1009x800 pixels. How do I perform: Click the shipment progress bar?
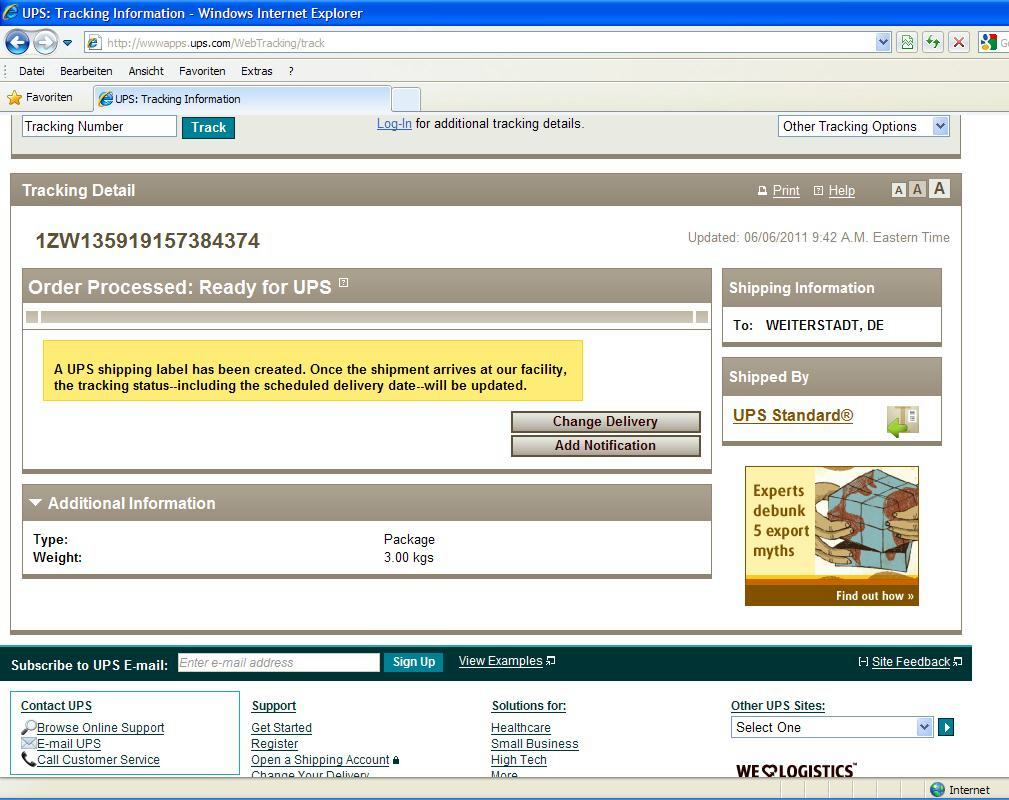click(x=366, y=317)
